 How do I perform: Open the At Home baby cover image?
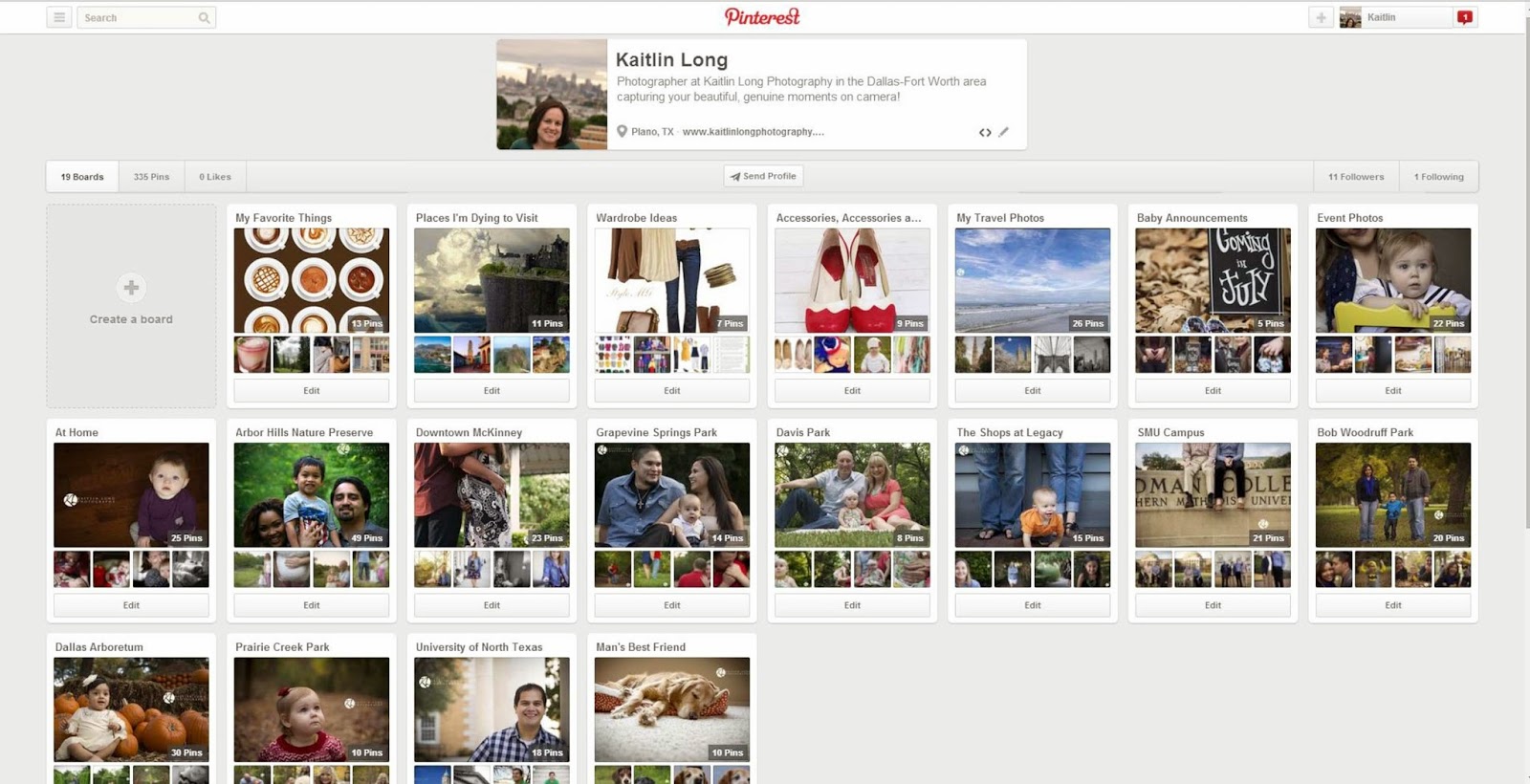(131, 494)
